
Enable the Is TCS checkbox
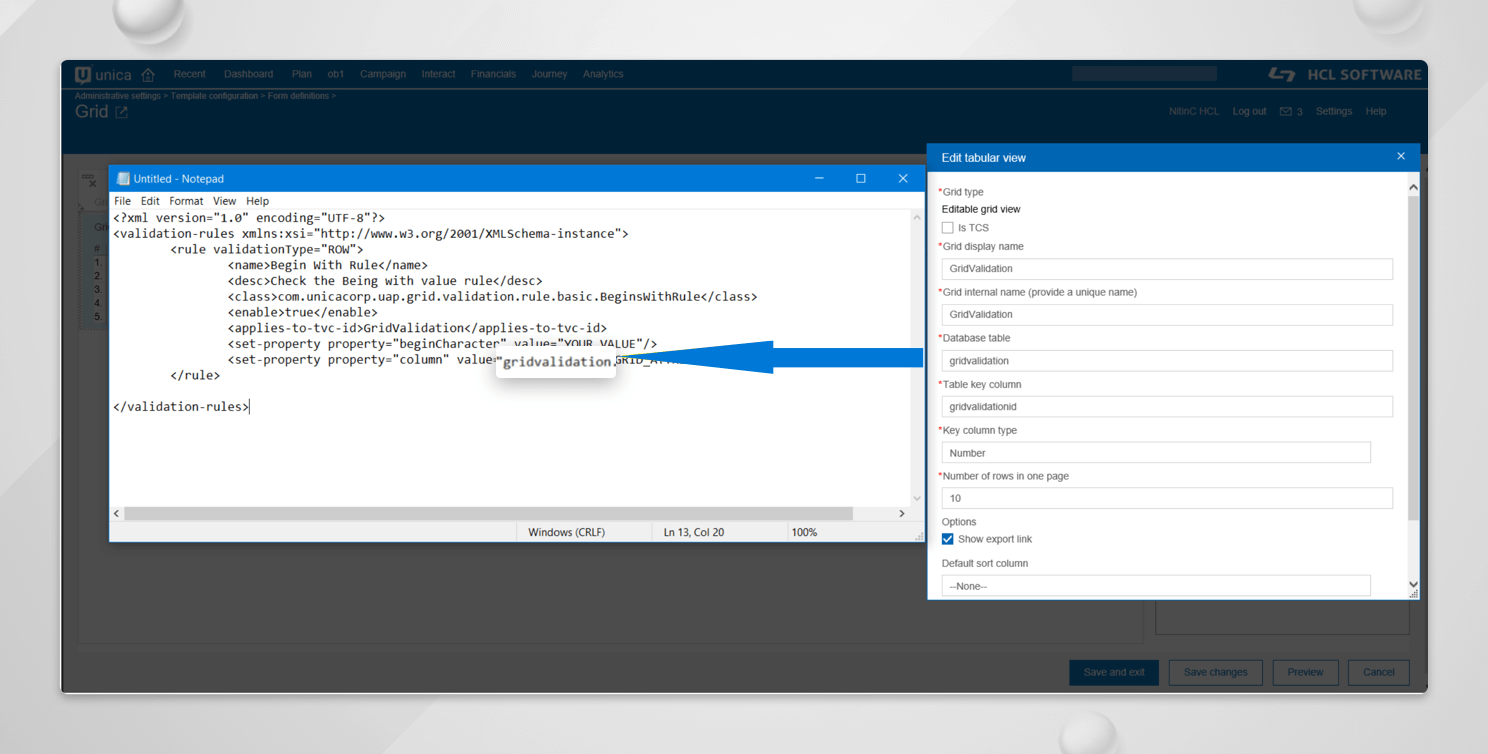pyautogui.click(x=947, y=227)
